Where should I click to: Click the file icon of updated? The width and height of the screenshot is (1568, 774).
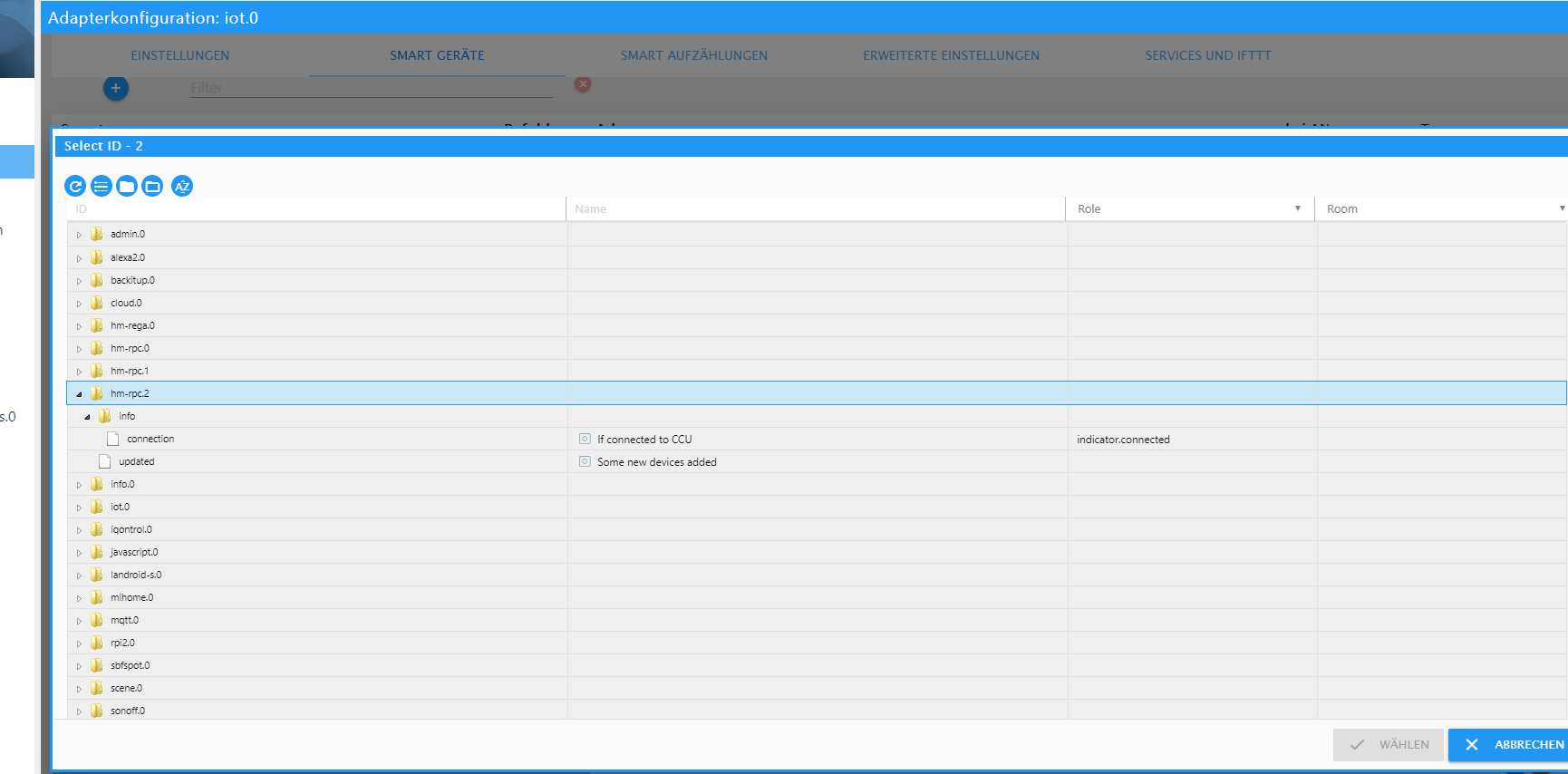pos(105,461)
